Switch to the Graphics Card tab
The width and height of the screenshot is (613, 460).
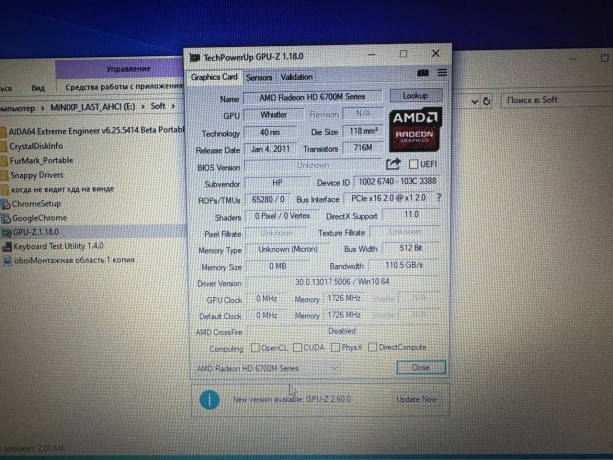(x=214, y=77)
